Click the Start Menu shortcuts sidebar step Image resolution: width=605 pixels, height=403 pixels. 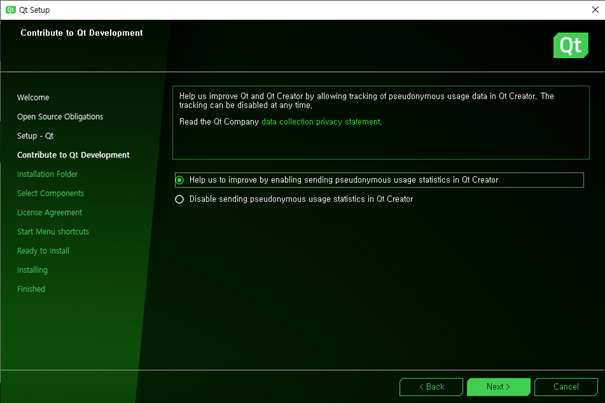(53, 232)
